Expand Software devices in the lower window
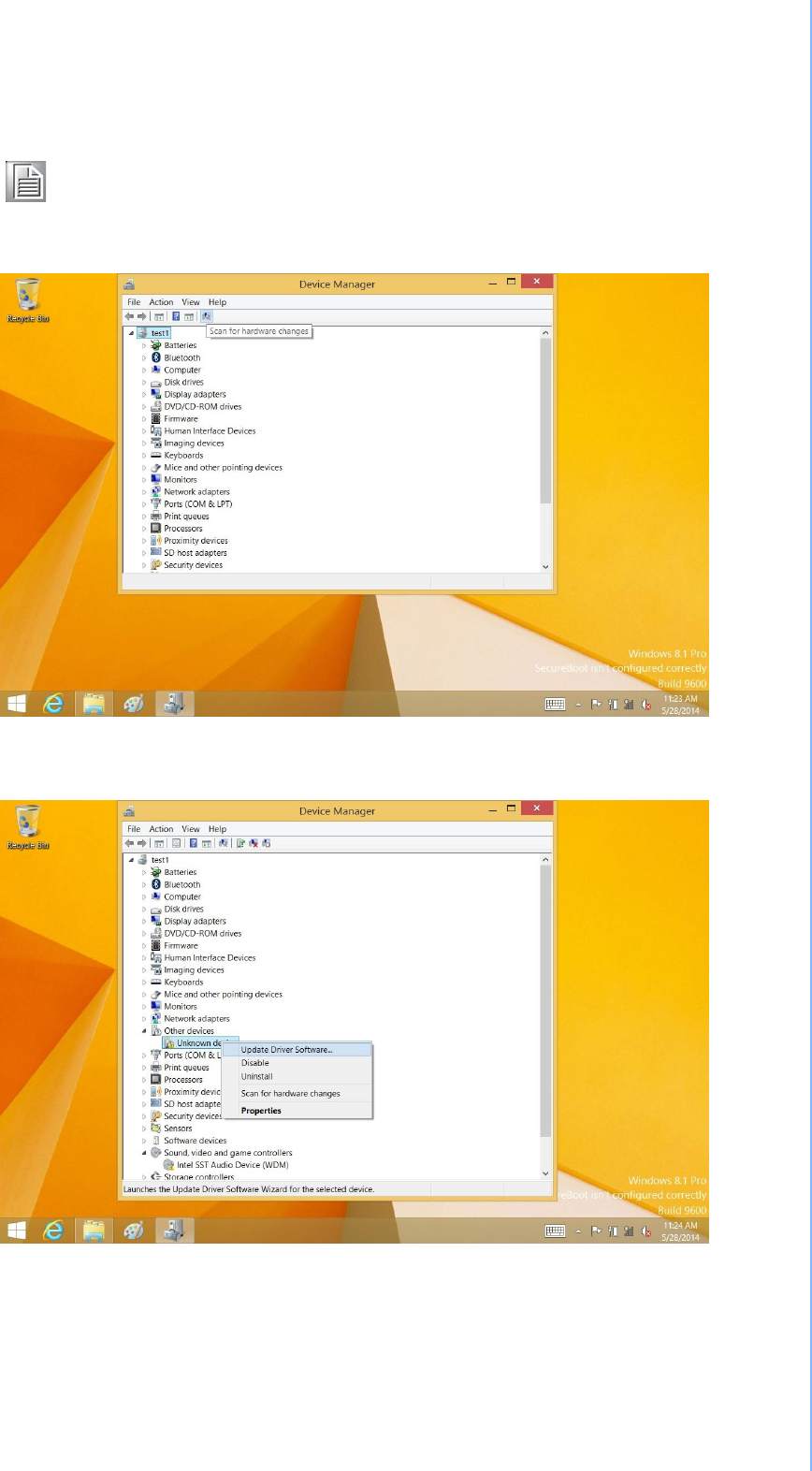 tap(144, 1141)
